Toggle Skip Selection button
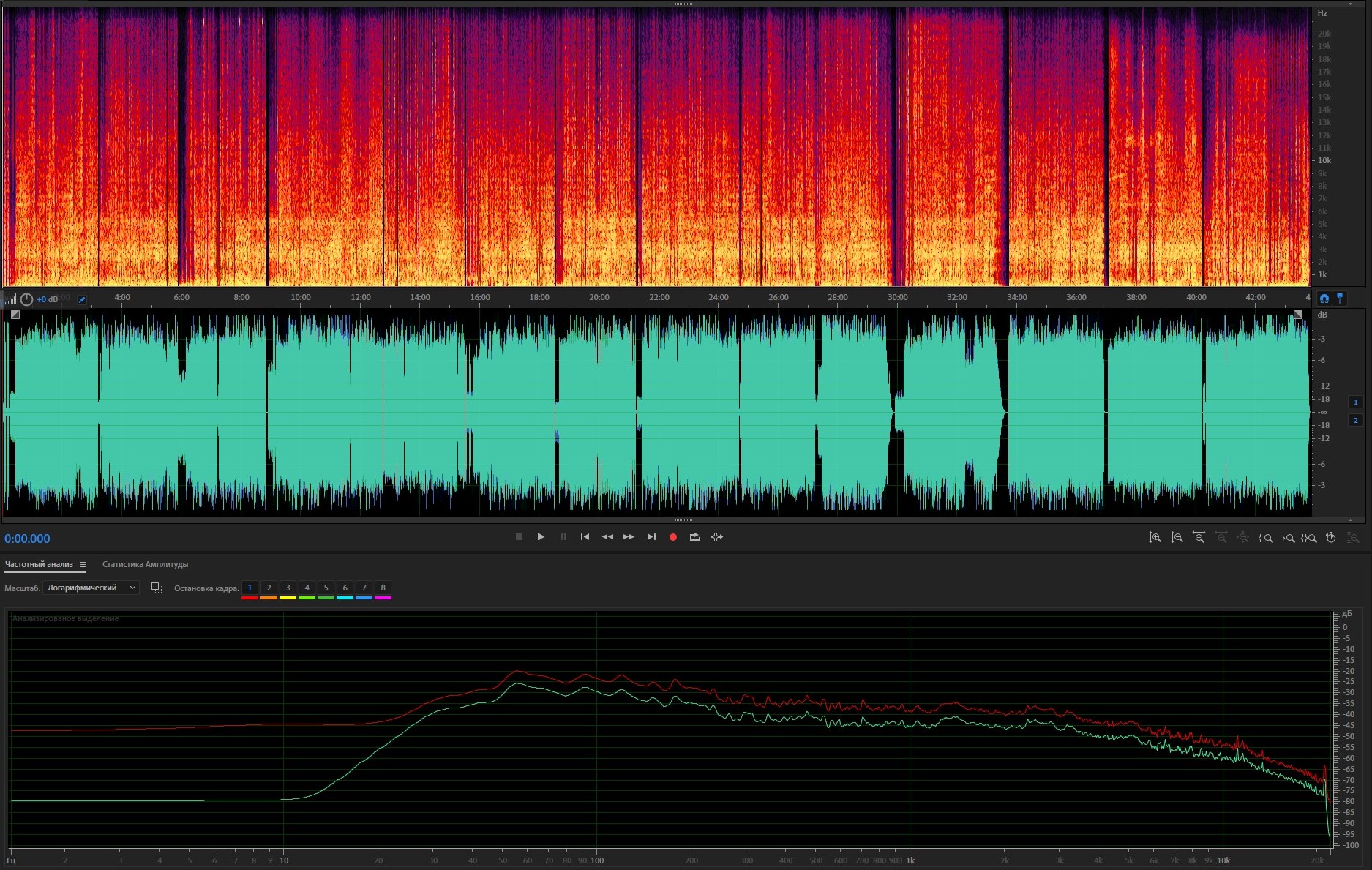The width and height of the screenshot is (1372, 870). [717, 537]
